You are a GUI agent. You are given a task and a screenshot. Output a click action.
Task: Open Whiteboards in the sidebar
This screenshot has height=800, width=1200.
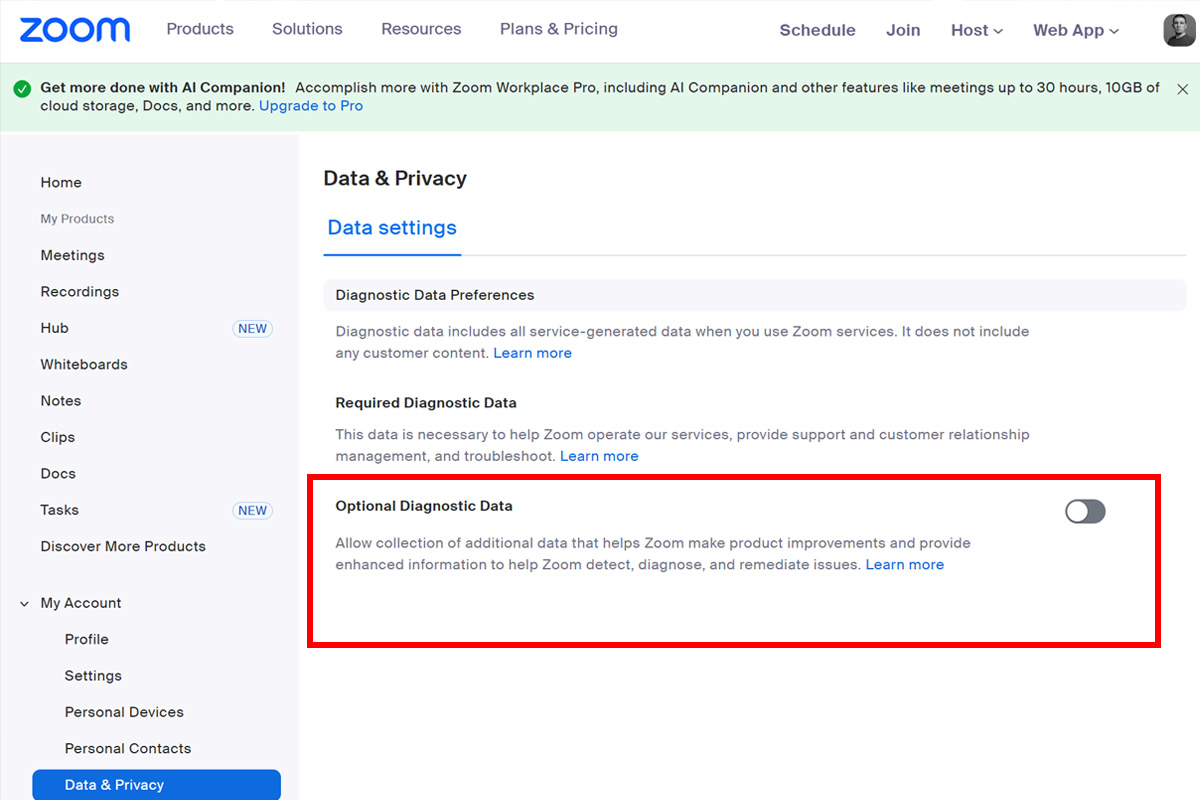point(84,364)
